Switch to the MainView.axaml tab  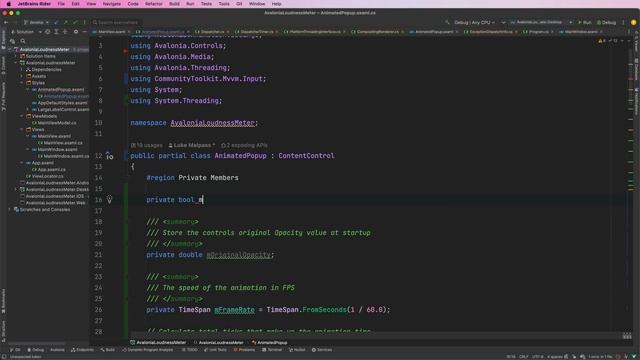pyautogui.click(x=111, y=31)
